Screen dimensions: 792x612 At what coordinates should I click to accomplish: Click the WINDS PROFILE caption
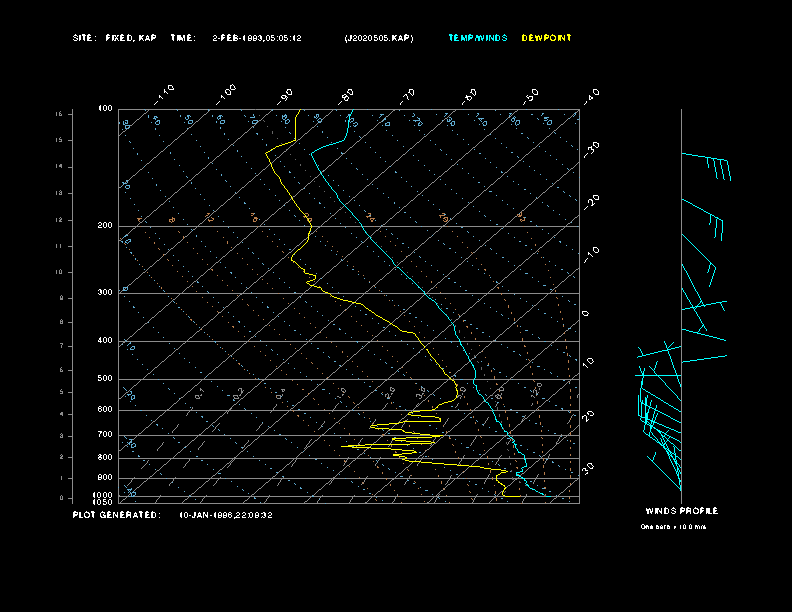click(681, 510)
